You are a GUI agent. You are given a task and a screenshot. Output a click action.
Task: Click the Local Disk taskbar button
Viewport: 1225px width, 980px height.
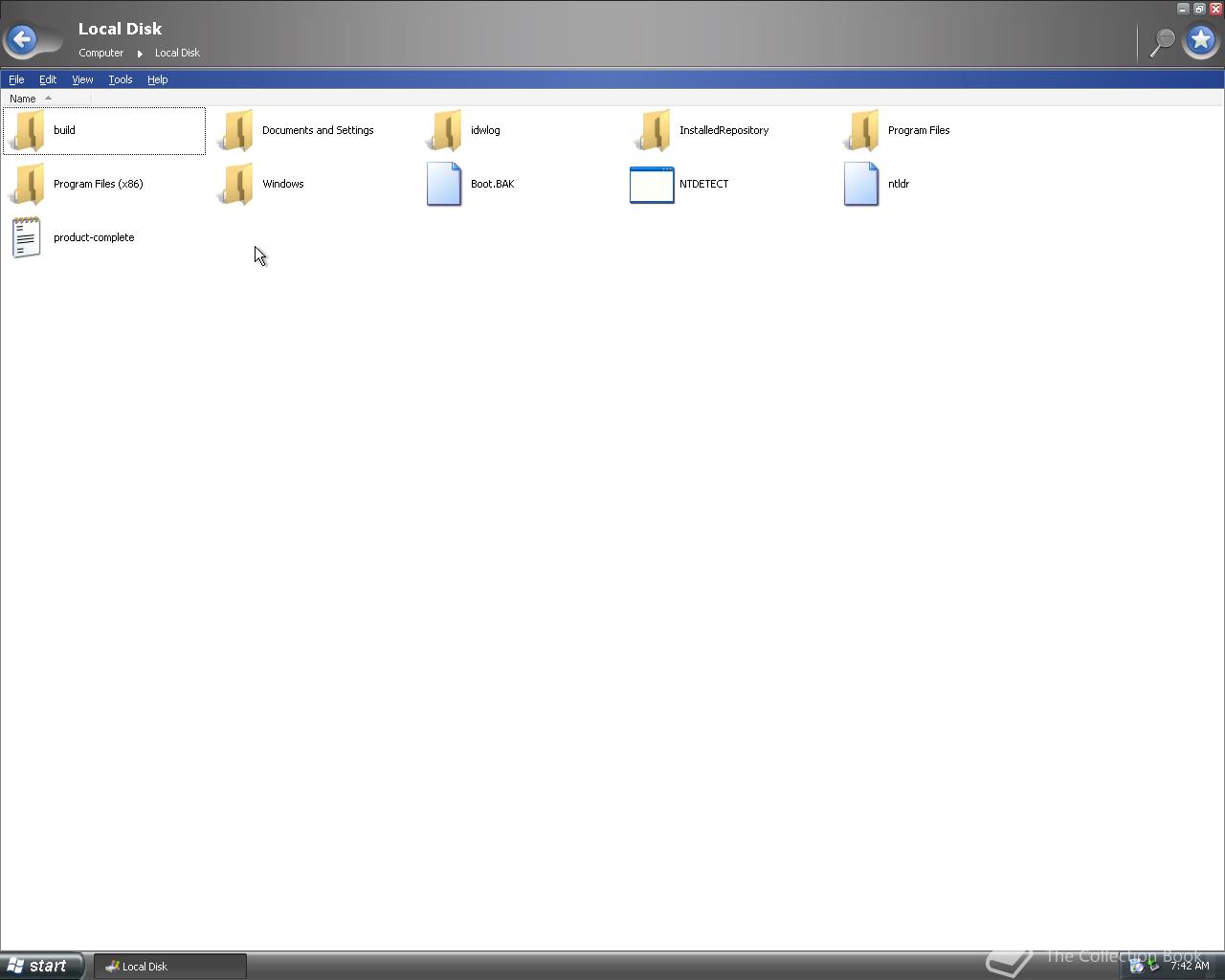point(170,967)
